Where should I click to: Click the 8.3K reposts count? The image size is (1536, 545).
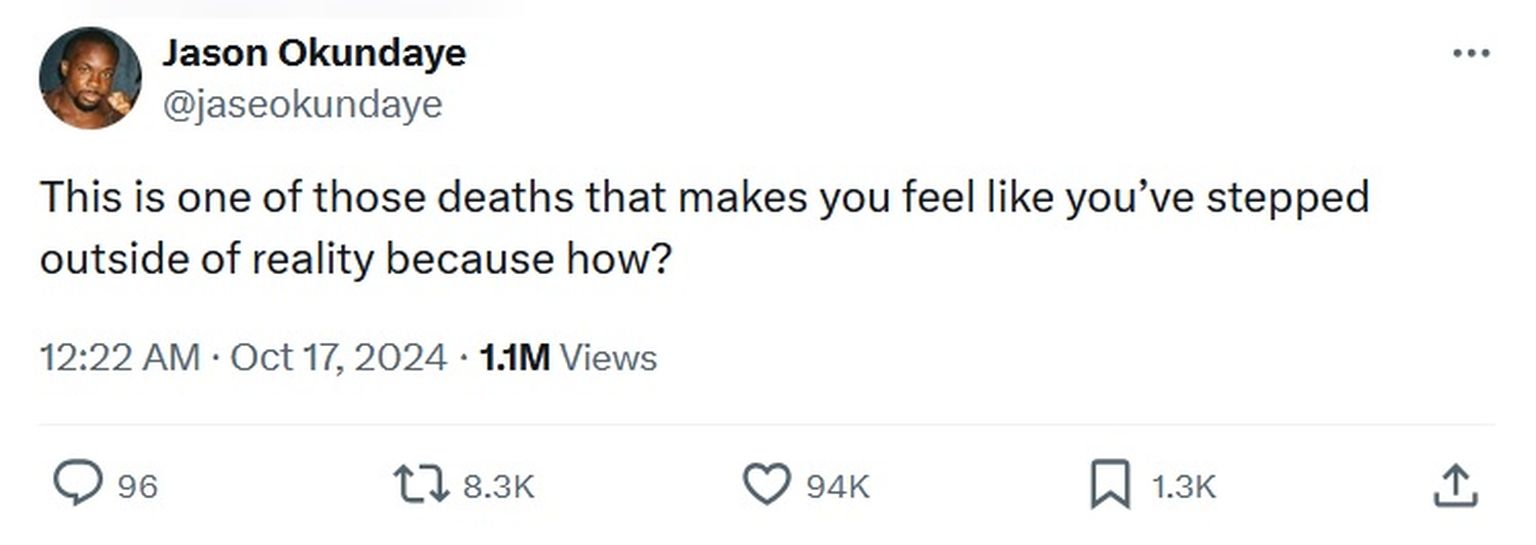[x=500, y=487]
